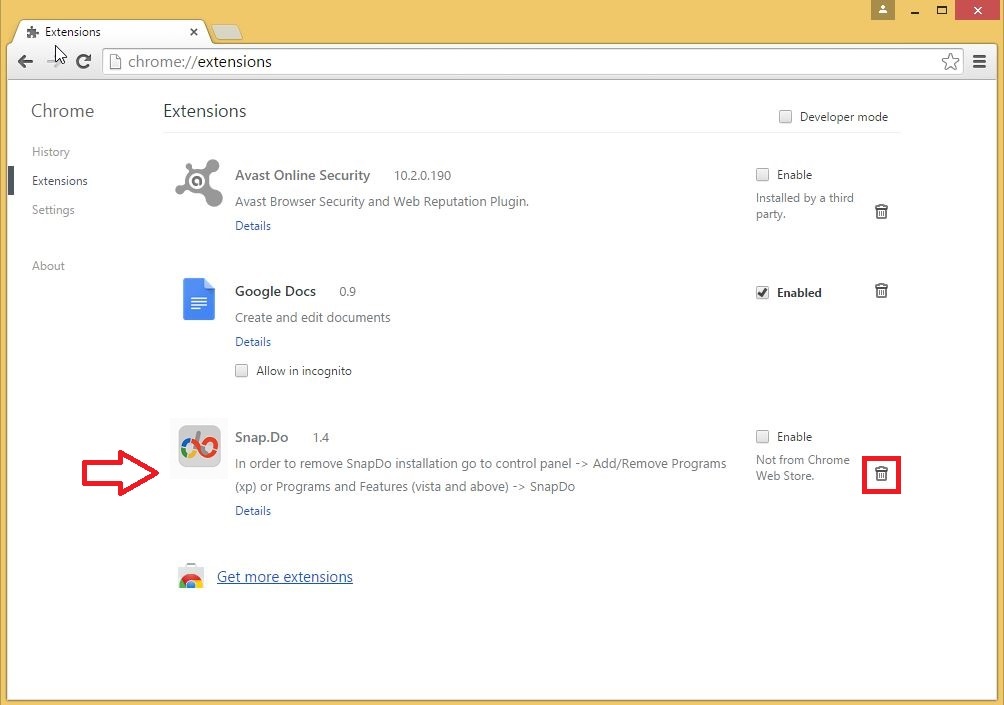Click the back navigation arrow
The height and width of the screenshot is (705, 1004).
click(x=25, y=61)
